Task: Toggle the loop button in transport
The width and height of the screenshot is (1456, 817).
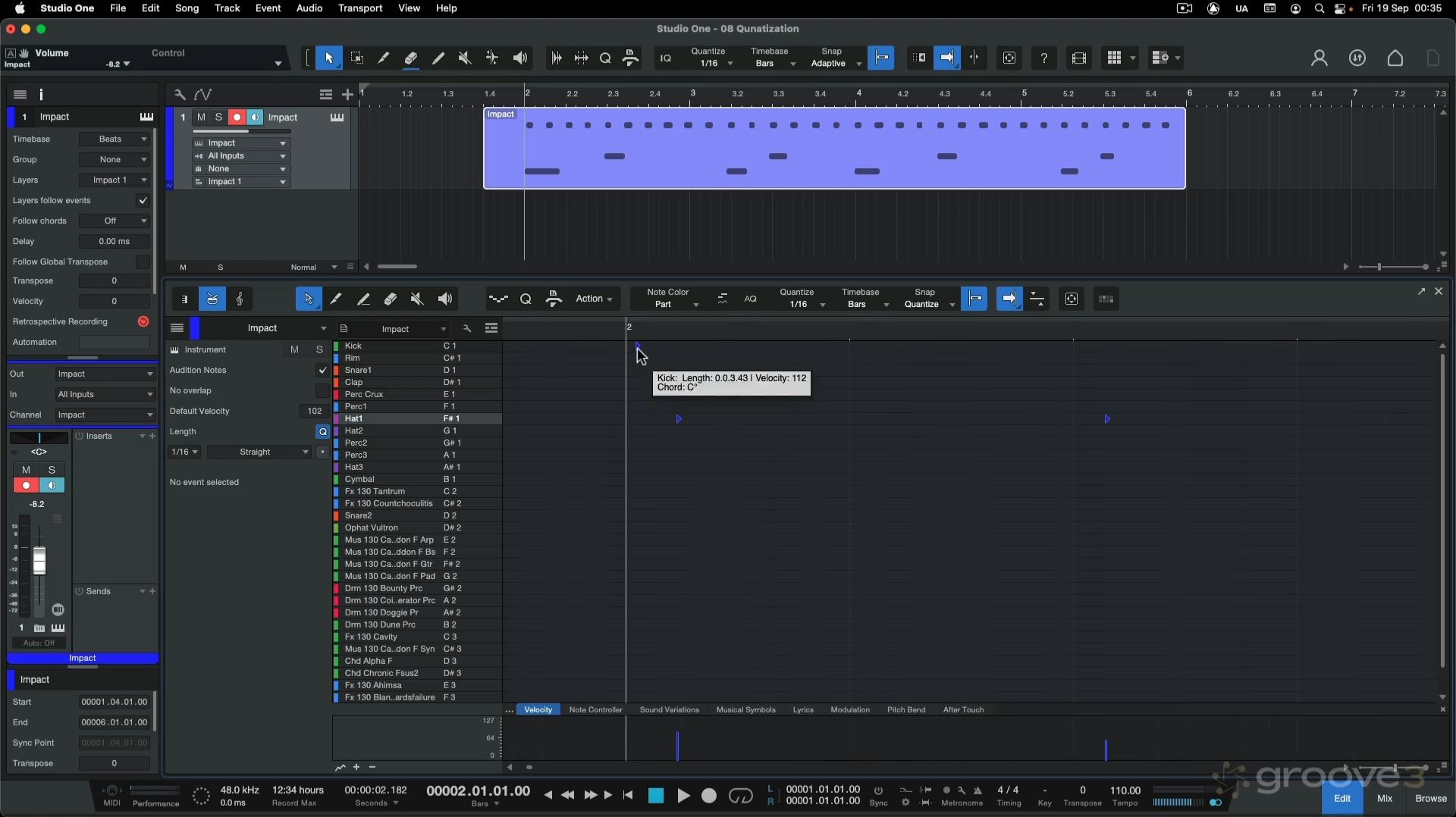Action: pyautogui.click(x=740, y=796)
